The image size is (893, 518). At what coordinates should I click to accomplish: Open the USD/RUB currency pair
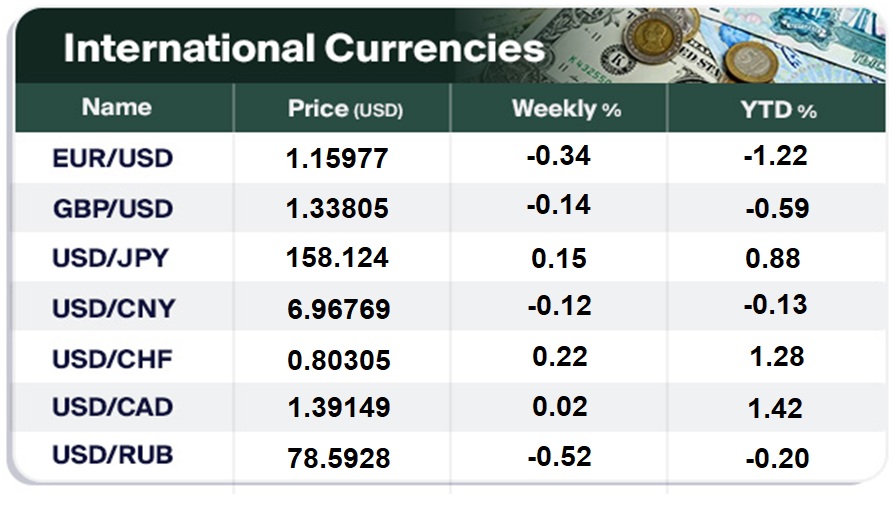coord(113,455)
